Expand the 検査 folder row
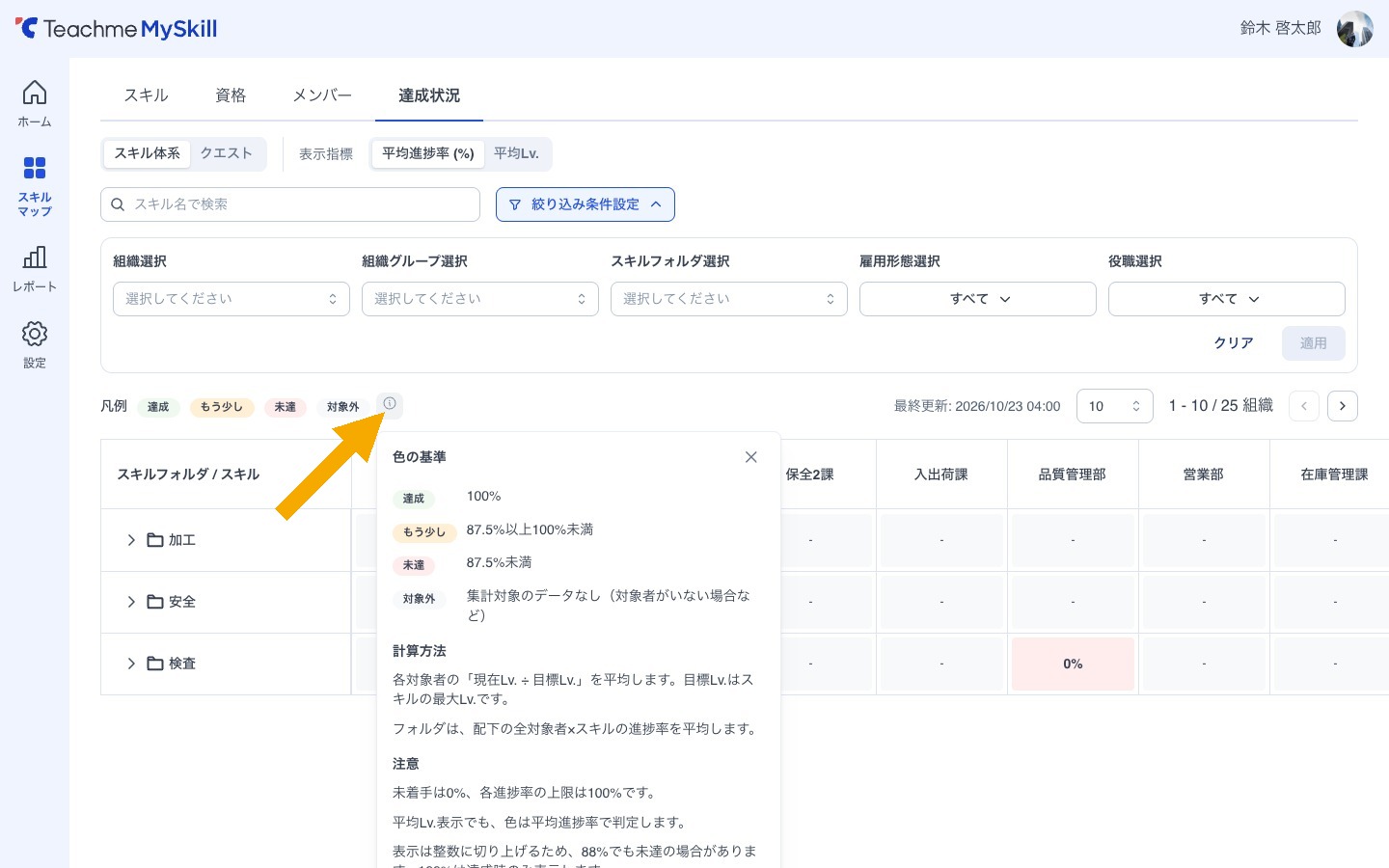1389x868 pixels. [x=131, y=664]
